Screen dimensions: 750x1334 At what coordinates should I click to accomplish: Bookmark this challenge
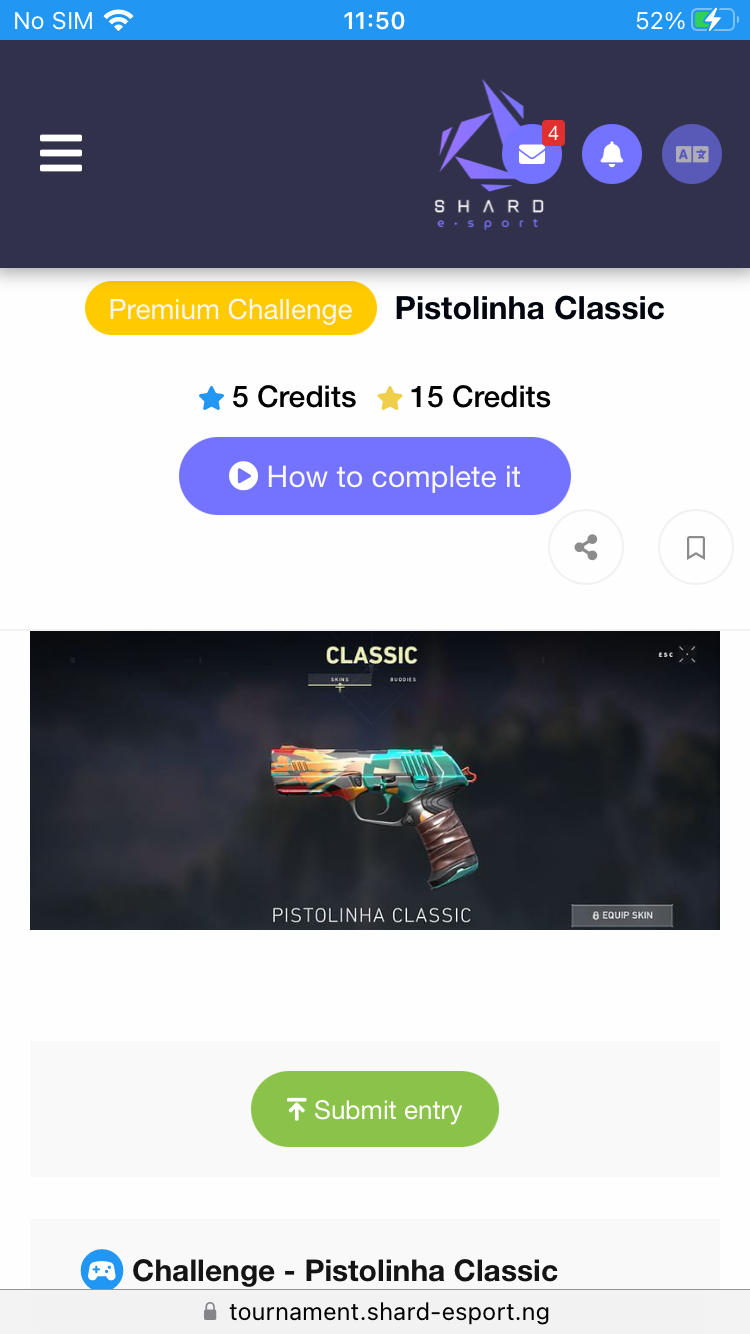pyautogui.click(x=696, y=547)
